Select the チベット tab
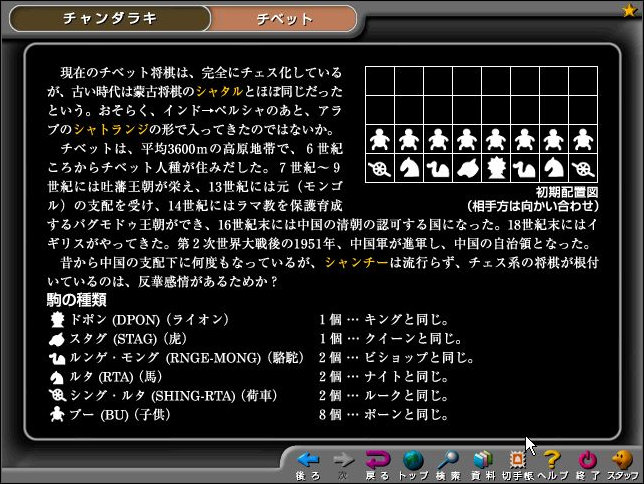The height and width of the screenshot is (484, 644). tap(284, 18)
